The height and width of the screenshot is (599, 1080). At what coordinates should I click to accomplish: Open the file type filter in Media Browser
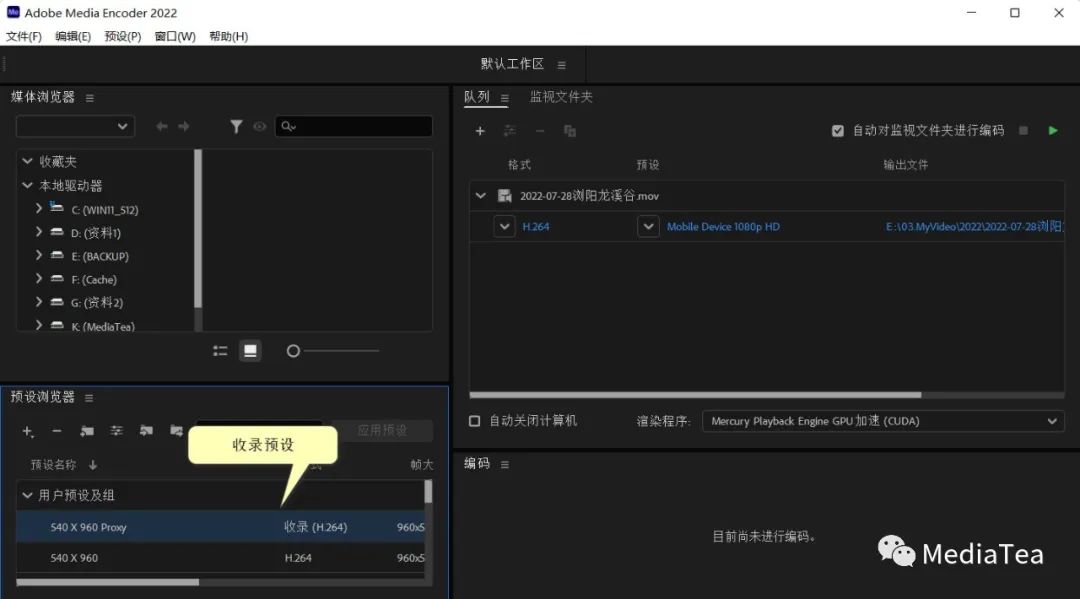pyautogui.click(x=236, y=127)
